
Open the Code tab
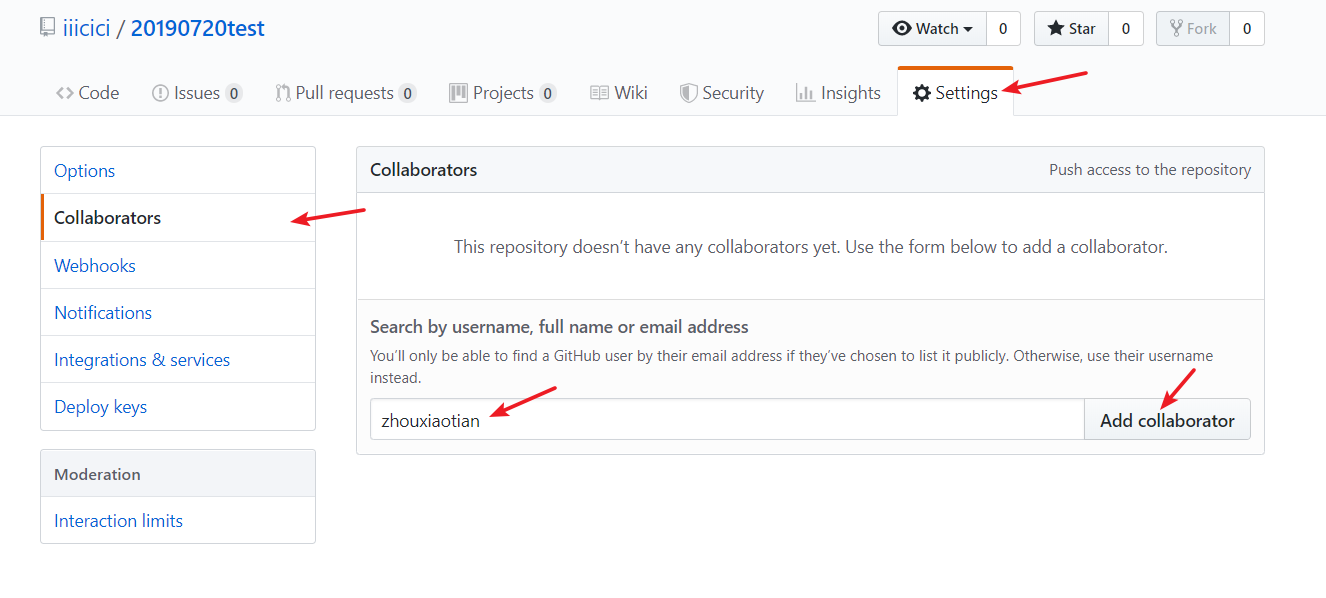point(87,93)
